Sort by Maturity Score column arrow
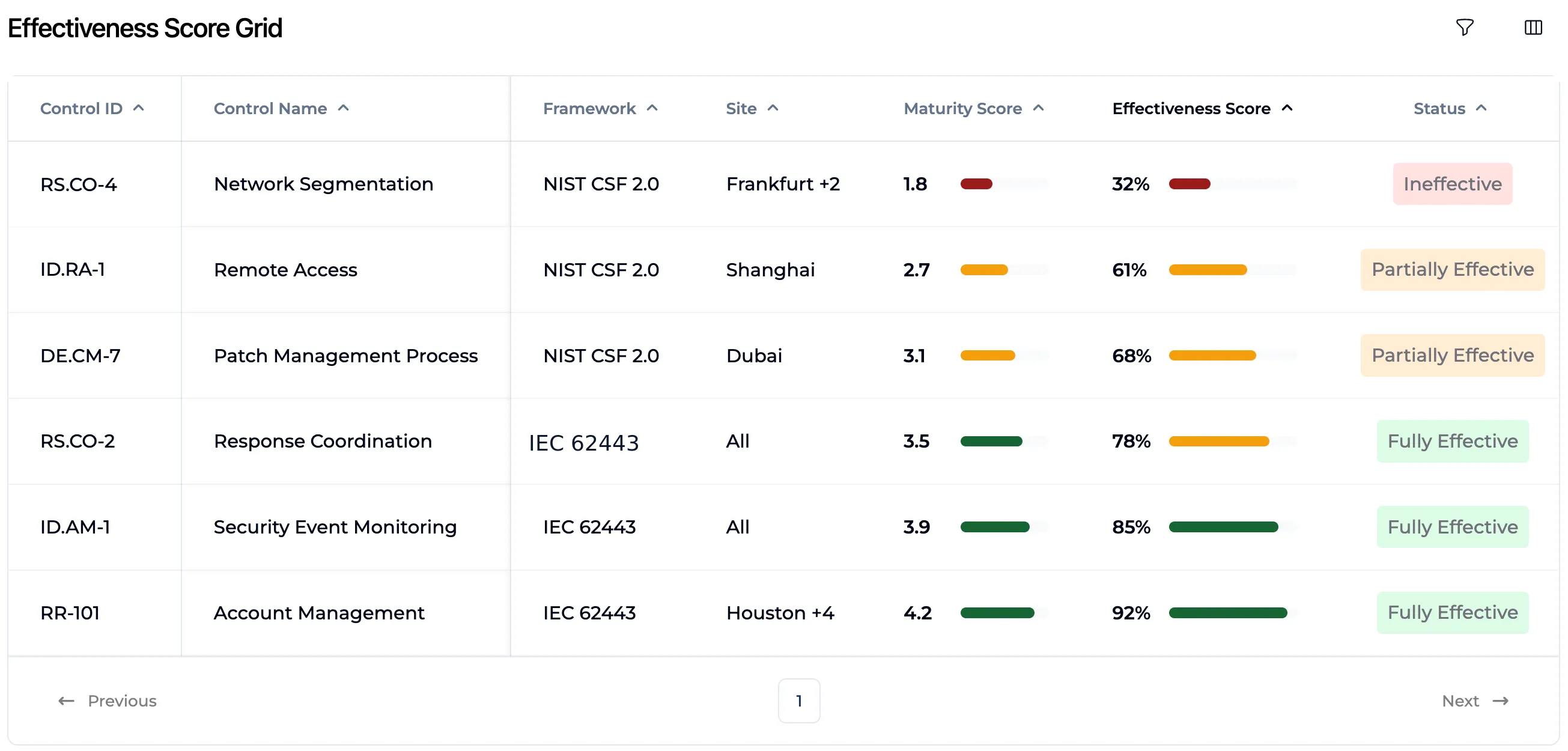Image resolution: width=1568 pixels, height=751 pixels. 1039,108
